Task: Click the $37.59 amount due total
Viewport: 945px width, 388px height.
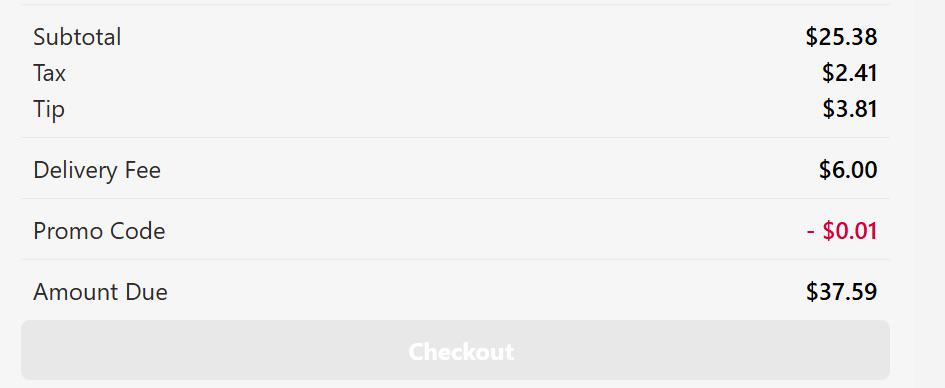Action: point(841,292)
